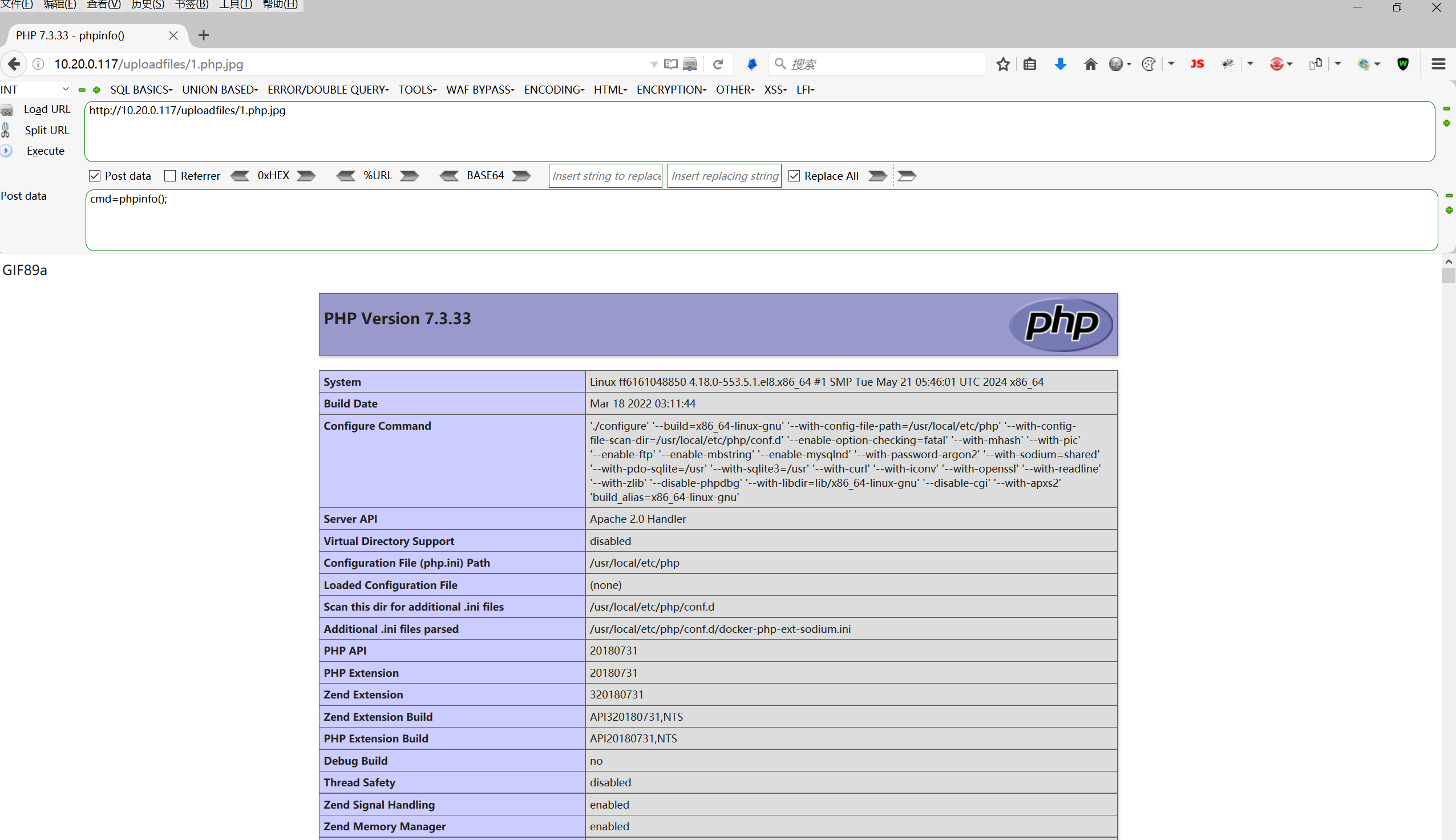This screenshot has width=1456, height=840.
Task: Click the home icon
Action: pyautogui.click(x=1090, y=64)
